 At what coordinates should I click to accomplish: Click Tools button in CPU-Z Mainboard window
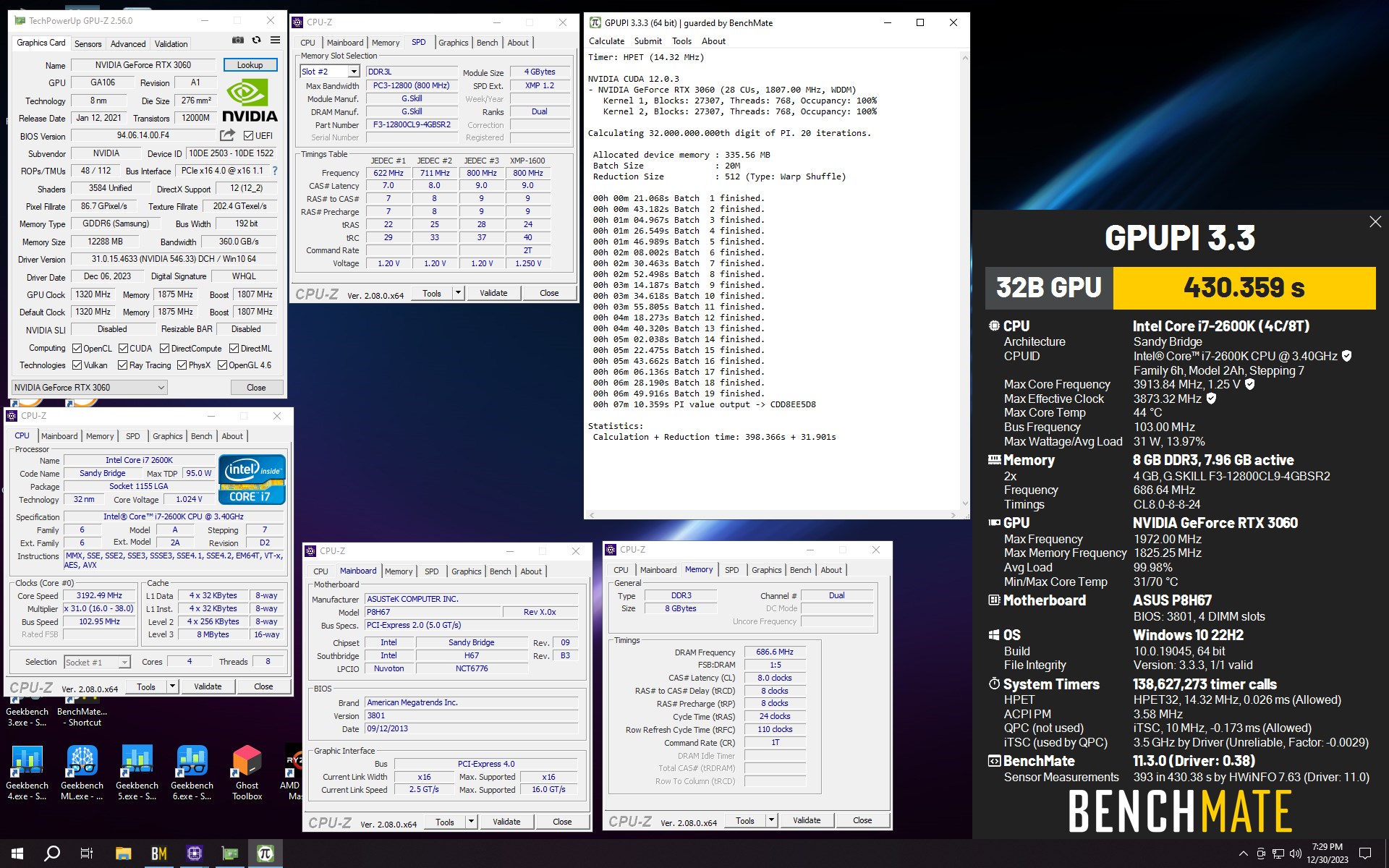445,822
